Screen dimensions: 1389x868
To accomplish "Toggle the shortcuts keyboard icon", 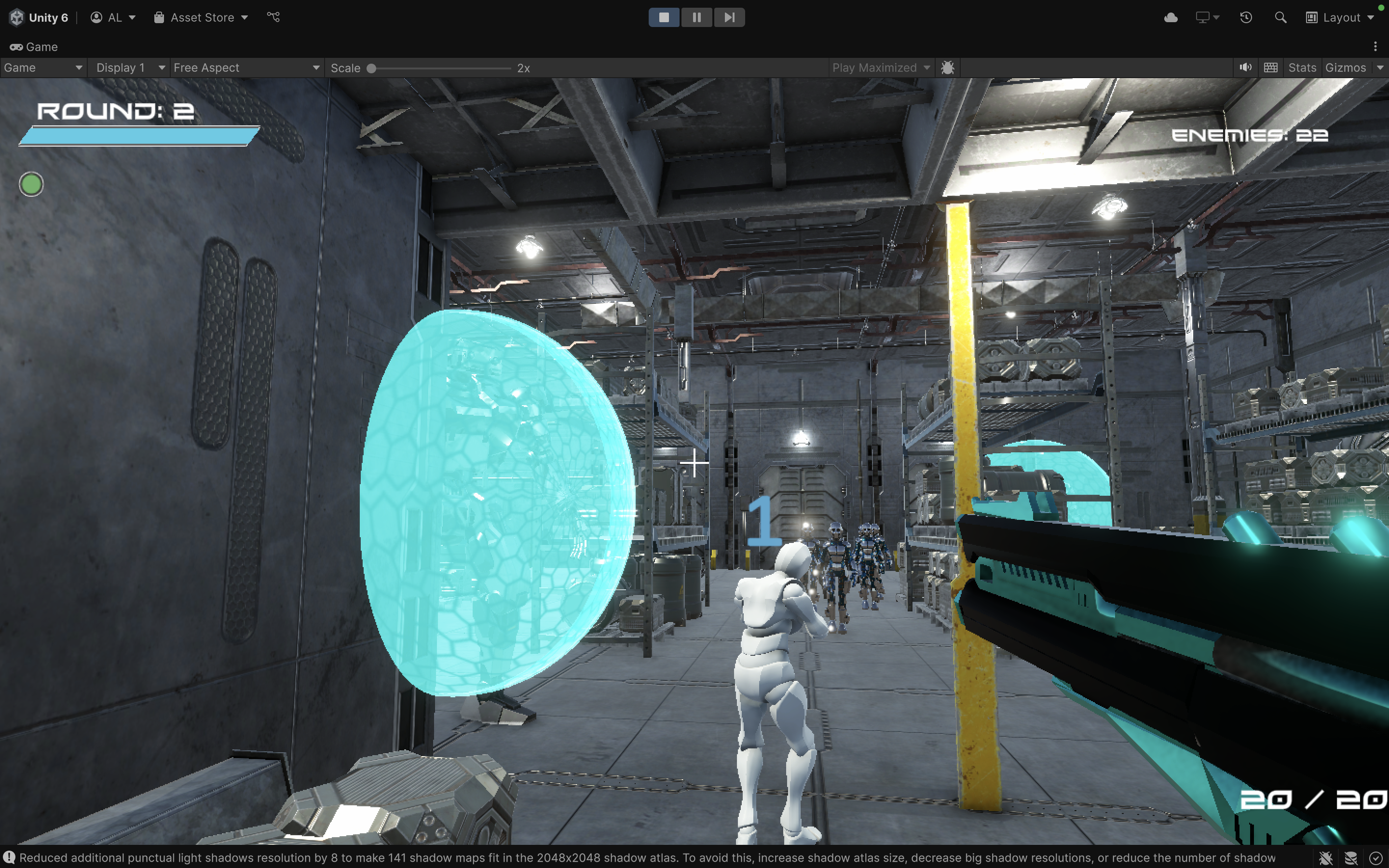I will [1271, 68].
